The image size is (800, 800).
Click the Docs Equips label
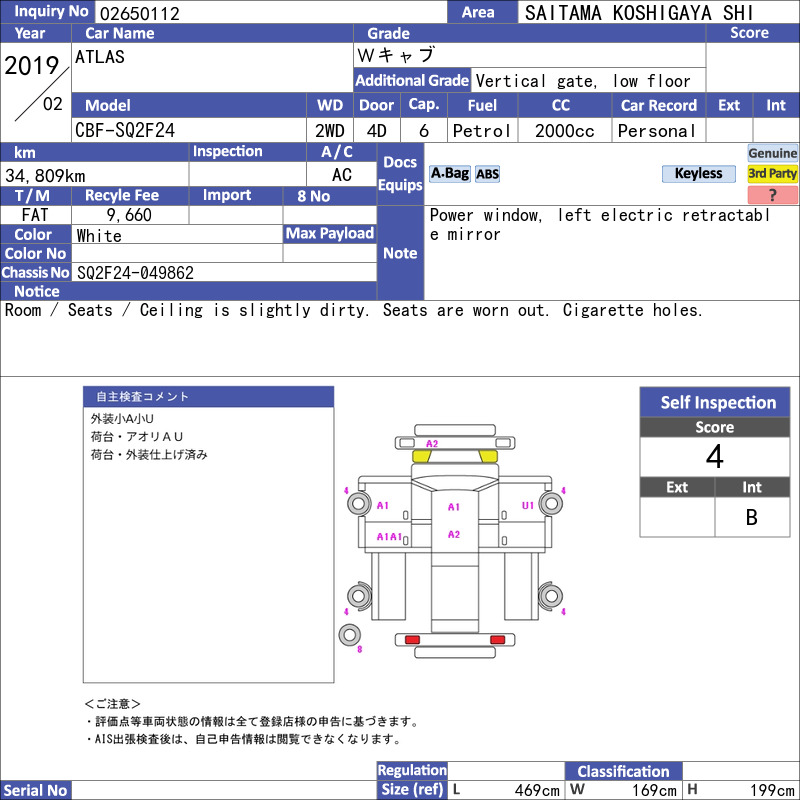[400, 173]
